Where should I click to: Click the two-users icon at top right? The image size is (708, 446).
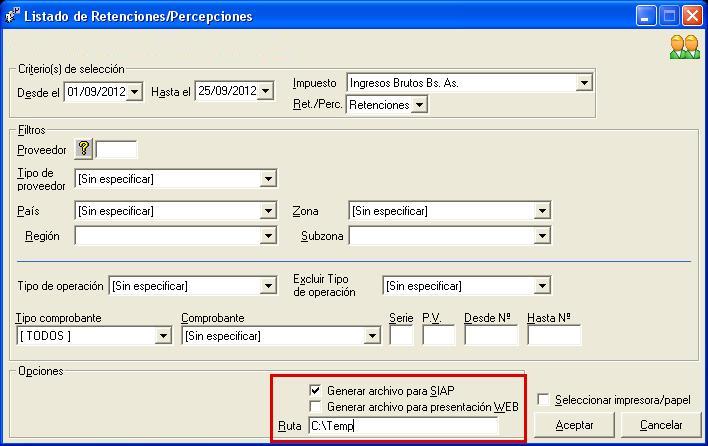tap(684, 47)
